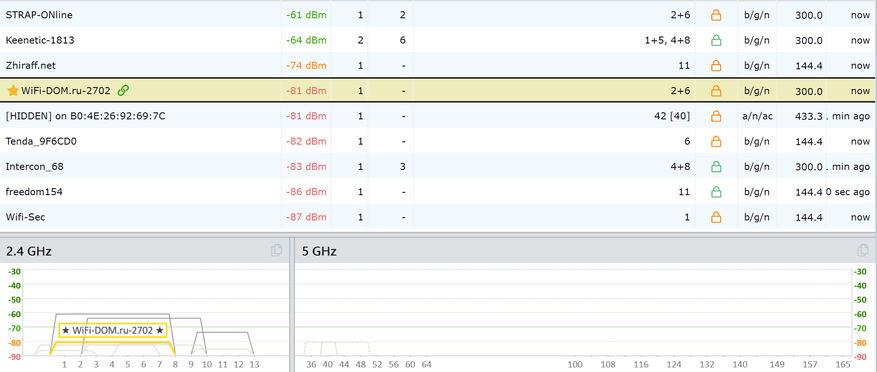
Task: Click channel 100 on the 5 GHz axis
Action: (x=575, y=365)
